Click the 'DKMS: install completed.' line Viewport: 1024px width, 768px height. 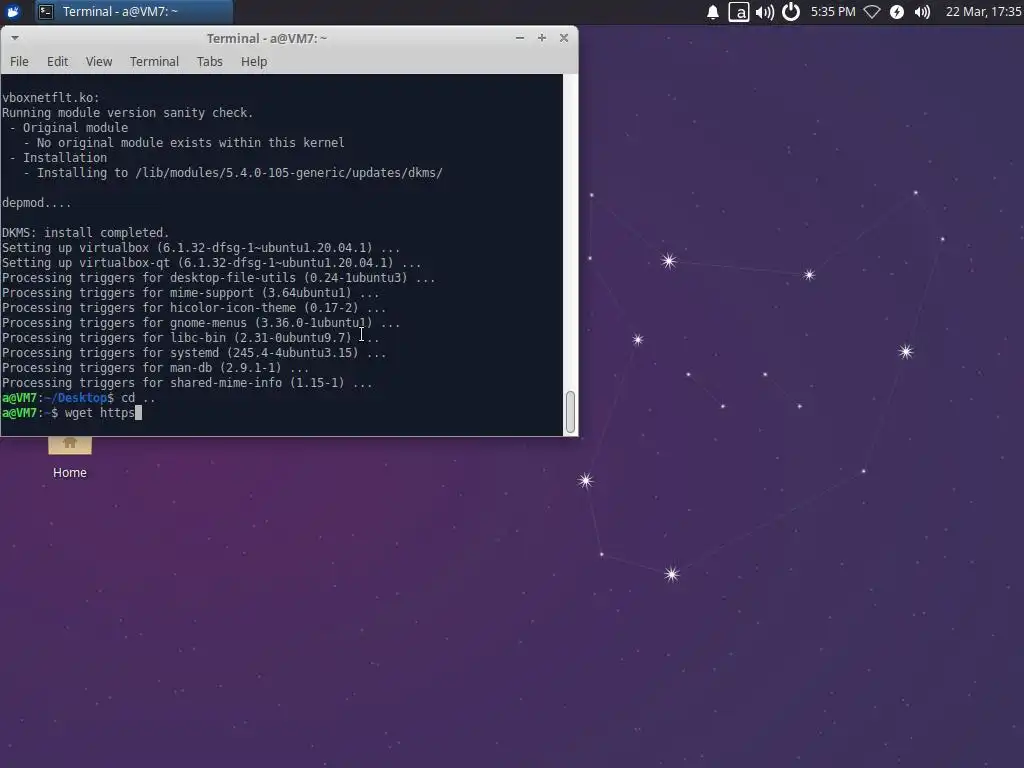click(86, 232)
